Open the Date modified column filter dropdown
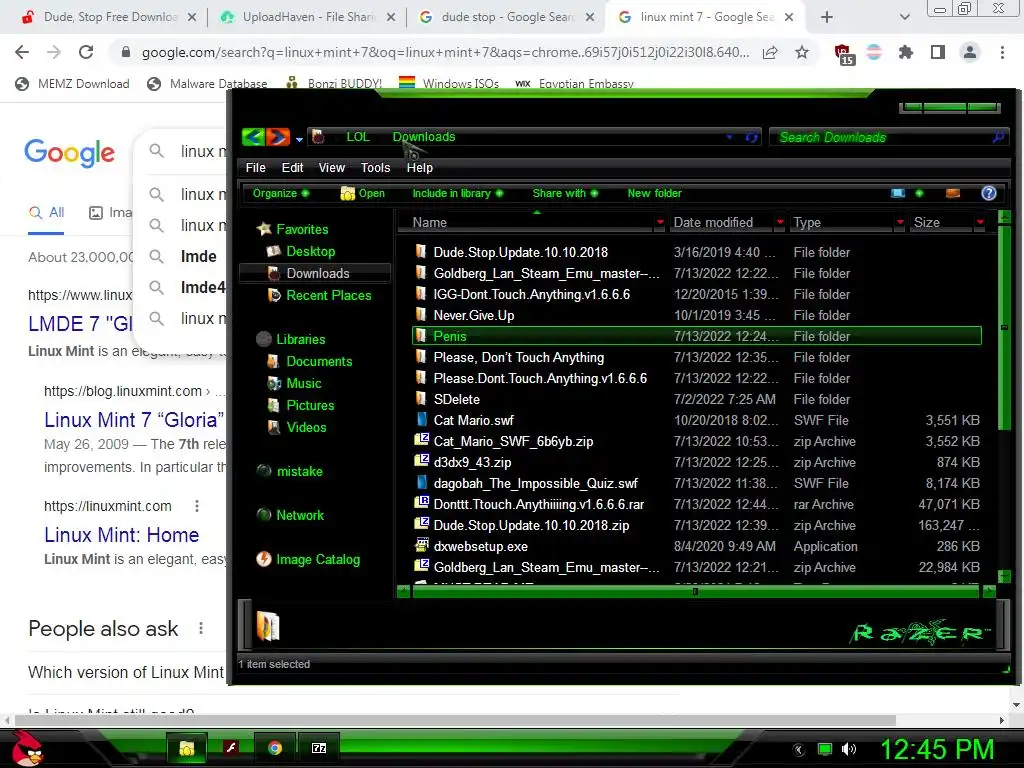This screenshot has height=768, width=1024. pyautogui.click(x=780, y=223)
